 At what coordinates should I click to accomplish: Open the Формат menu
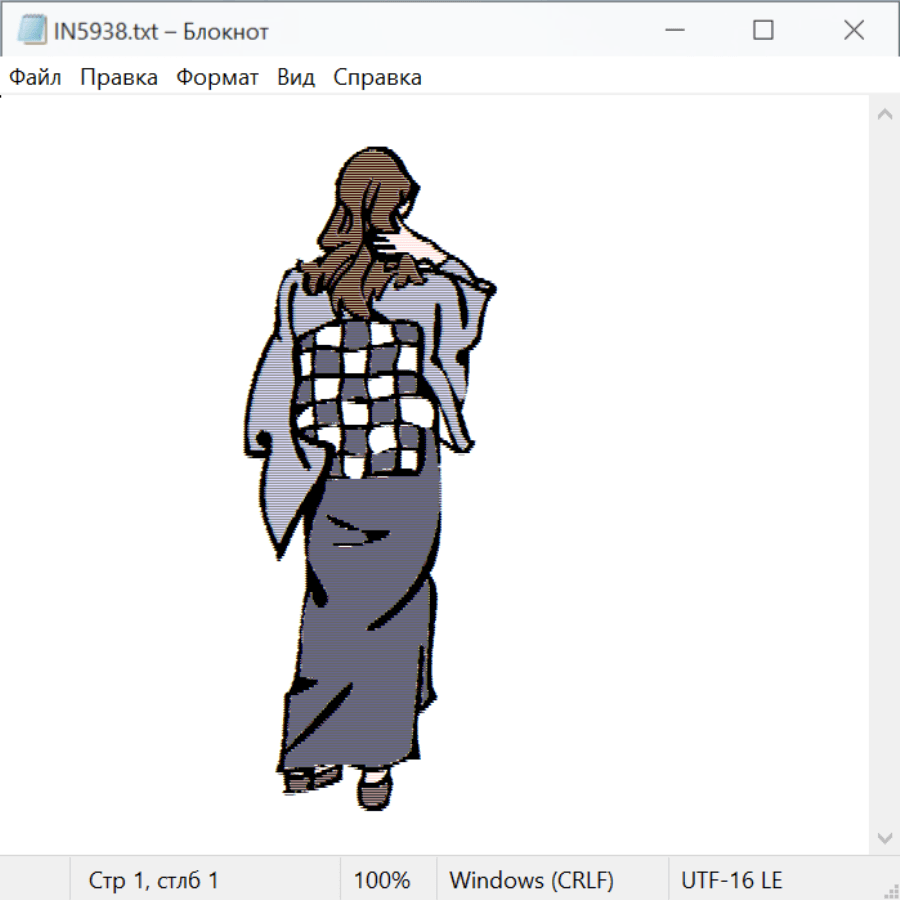click(x=217, y=78)
